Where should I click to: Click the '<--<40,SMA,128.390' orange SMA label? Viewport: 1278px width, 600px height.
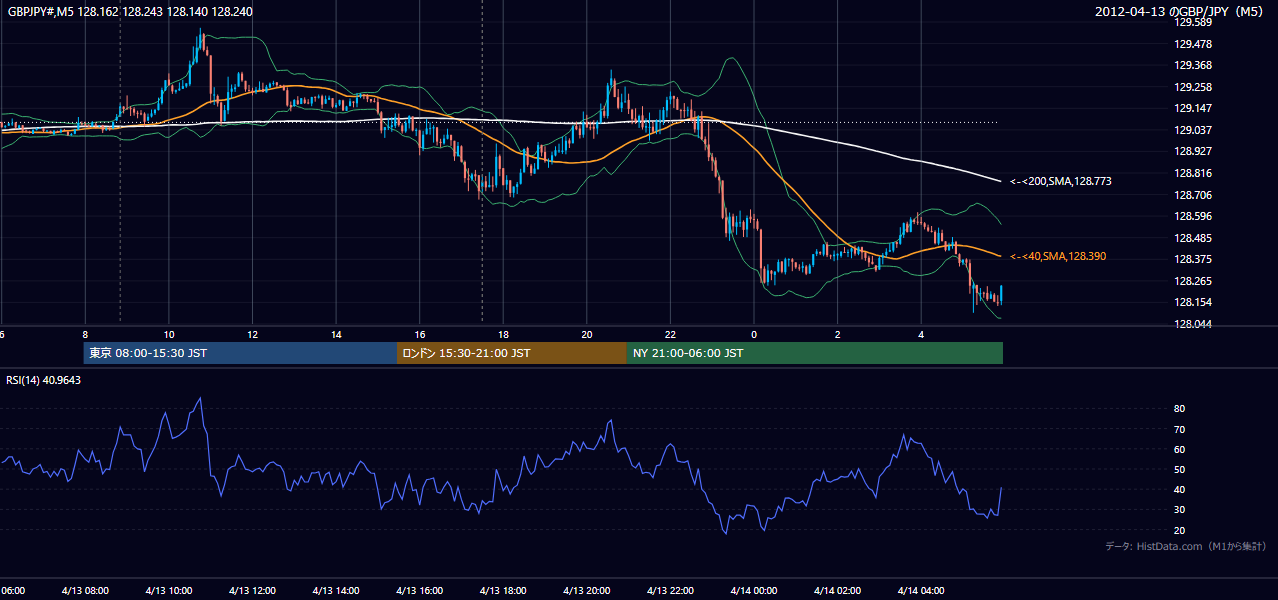[1058, 257]
